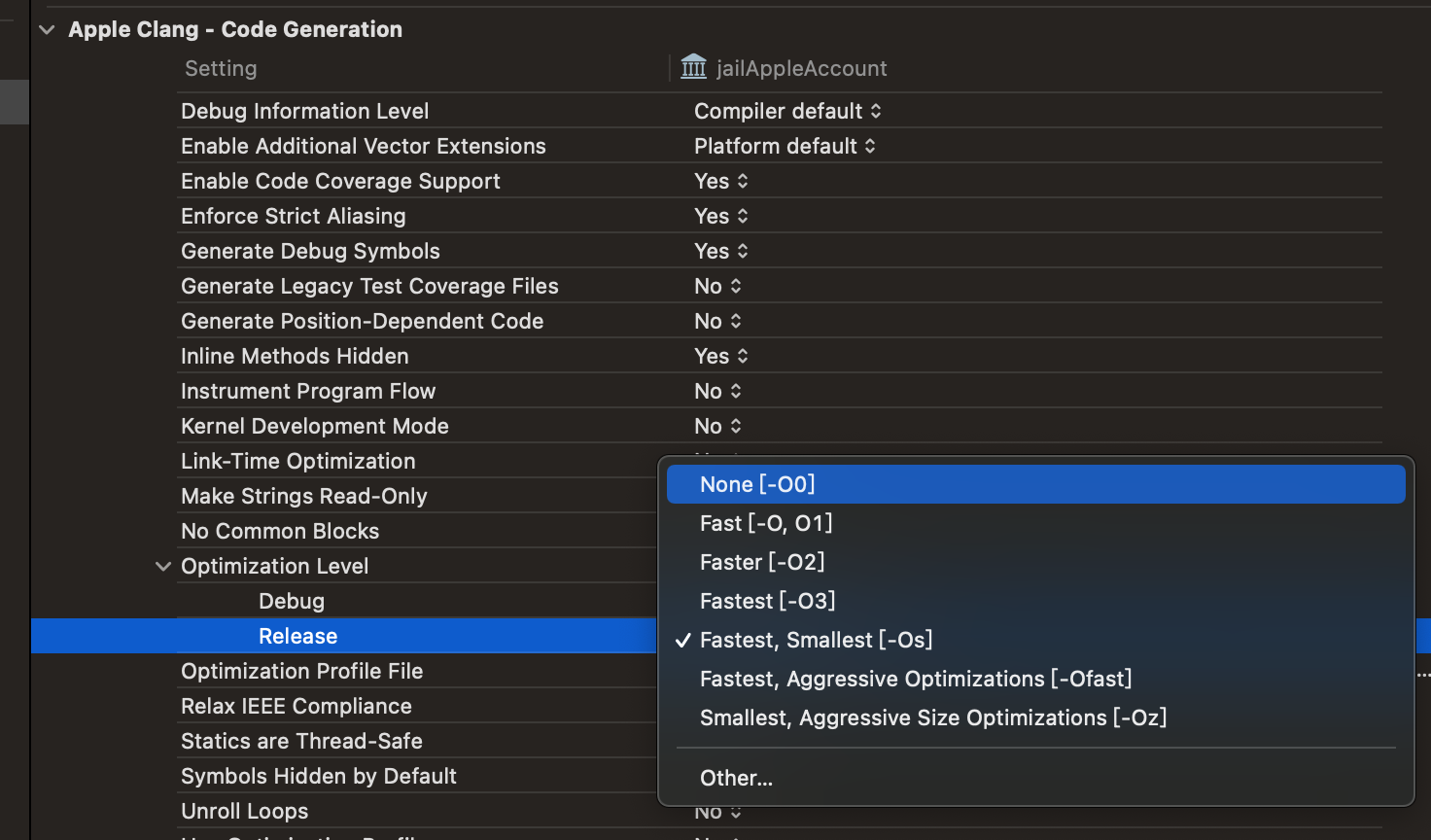This screenshot has height=840, width=1431.
Task: Choose Fastest, Aggressive Optimizations [-Ofast]
Action: coord(1036,679)
